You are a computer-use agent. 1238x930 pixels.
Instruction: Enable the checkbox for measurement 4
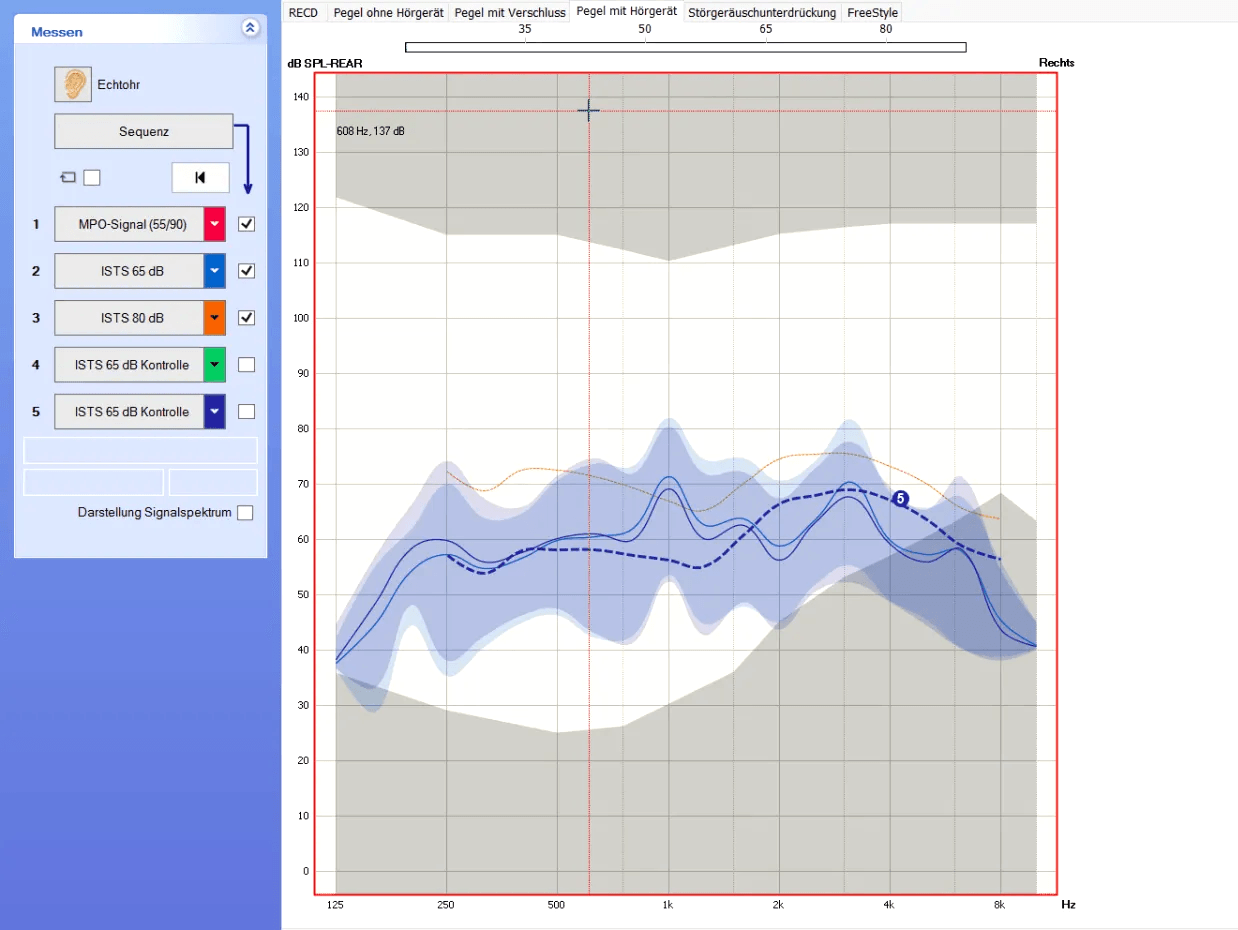point(246,365)
